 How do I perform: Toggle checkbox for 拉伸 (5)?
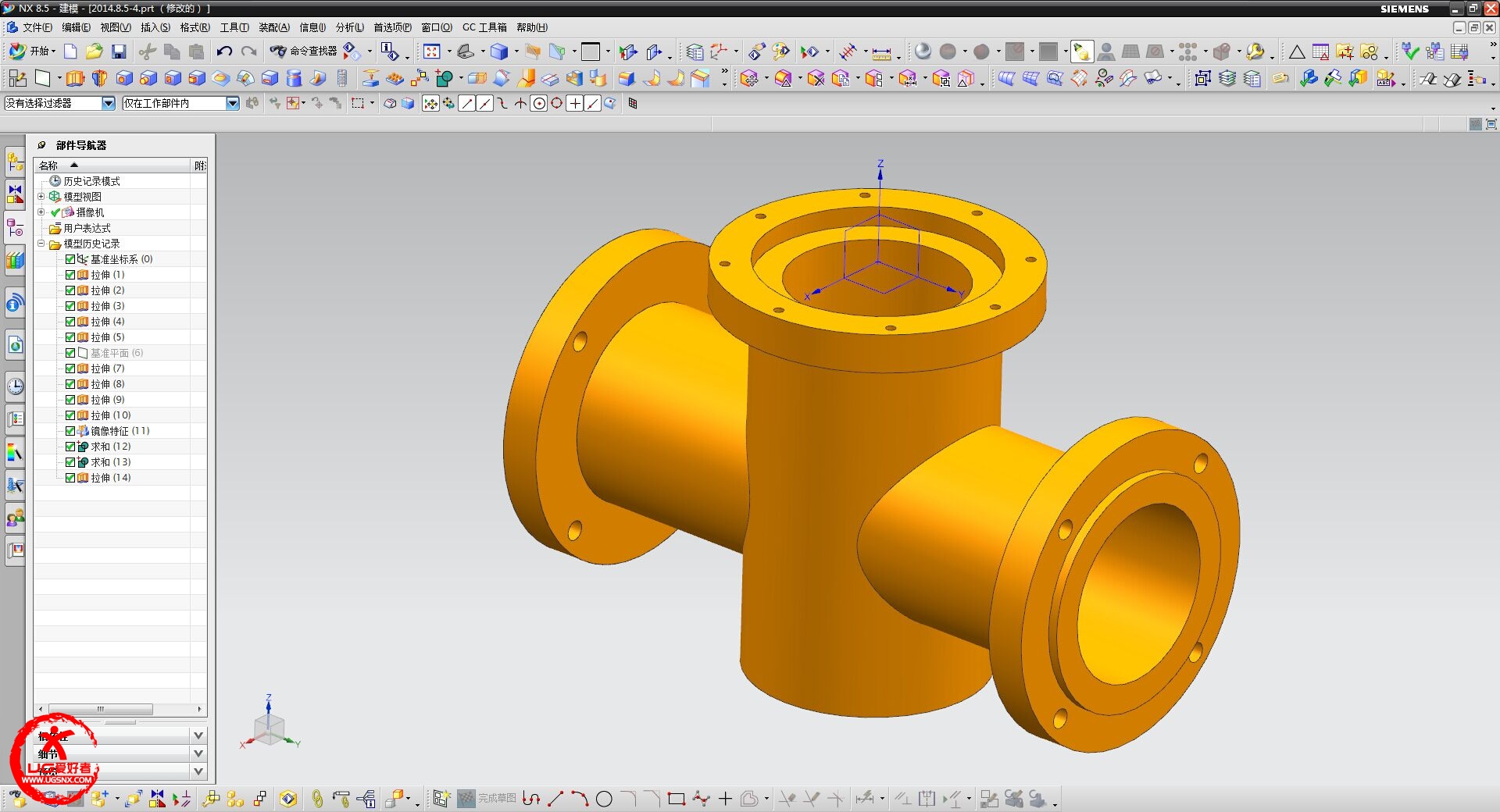[x=70, y=337]
